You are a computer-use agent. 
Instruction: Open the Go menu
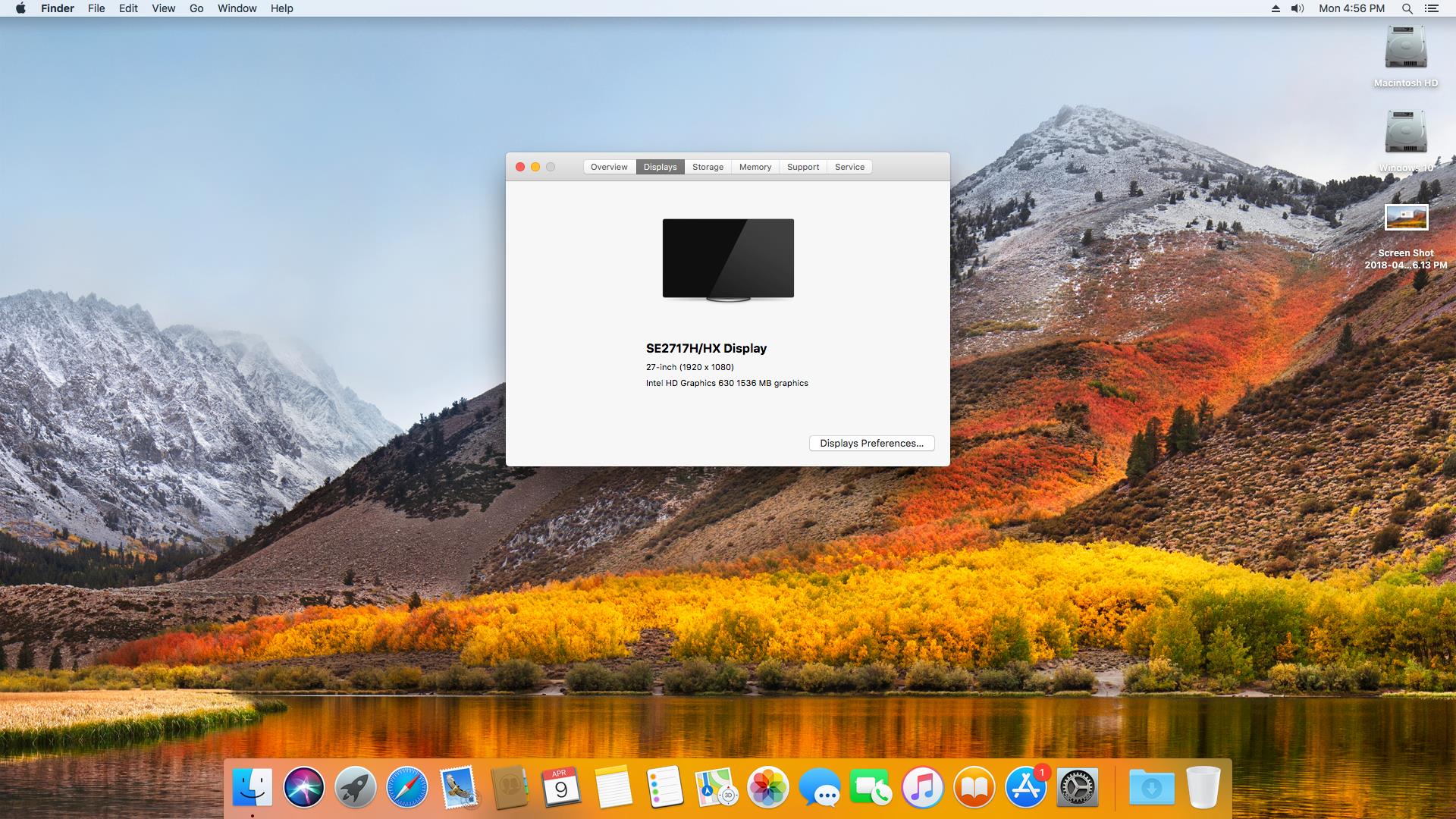click(196, 8)
